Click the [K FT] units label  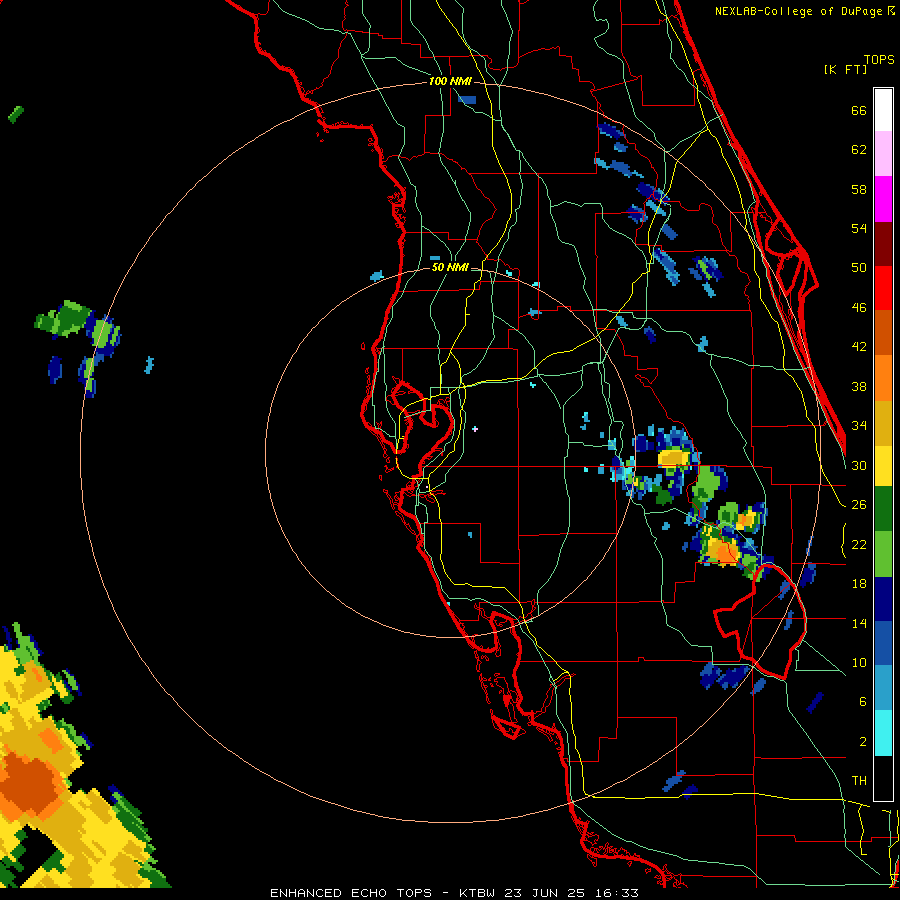(846, 69)
